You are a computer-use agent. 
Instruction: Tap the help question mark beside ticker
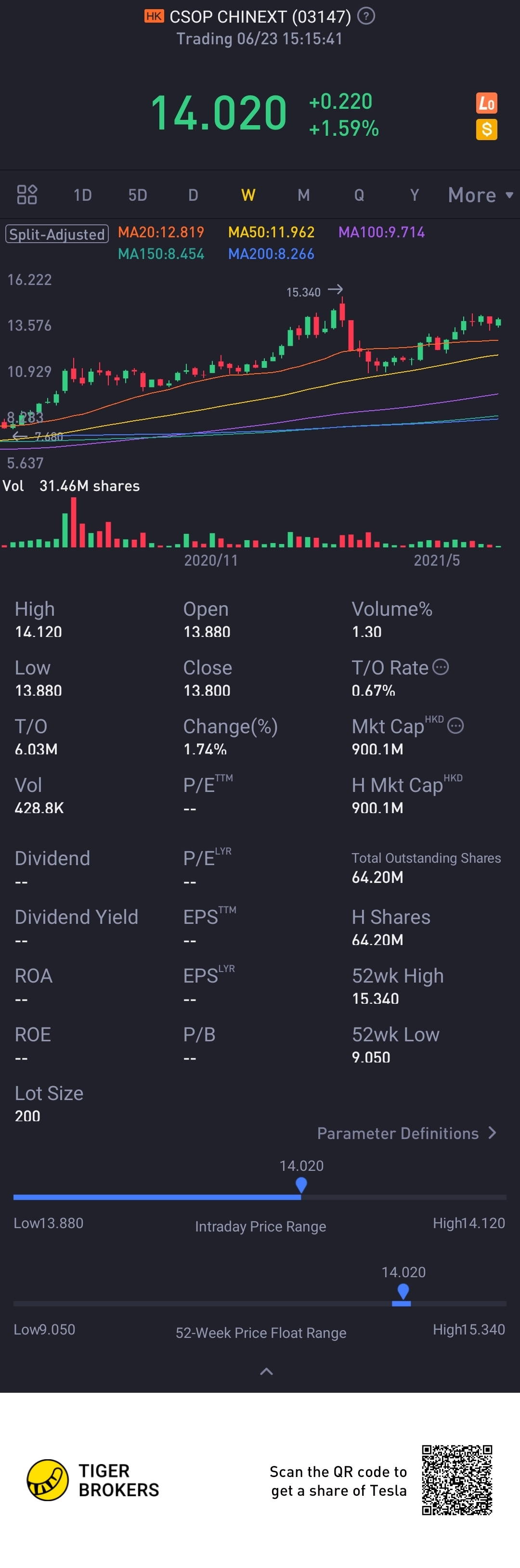[366, 16]
